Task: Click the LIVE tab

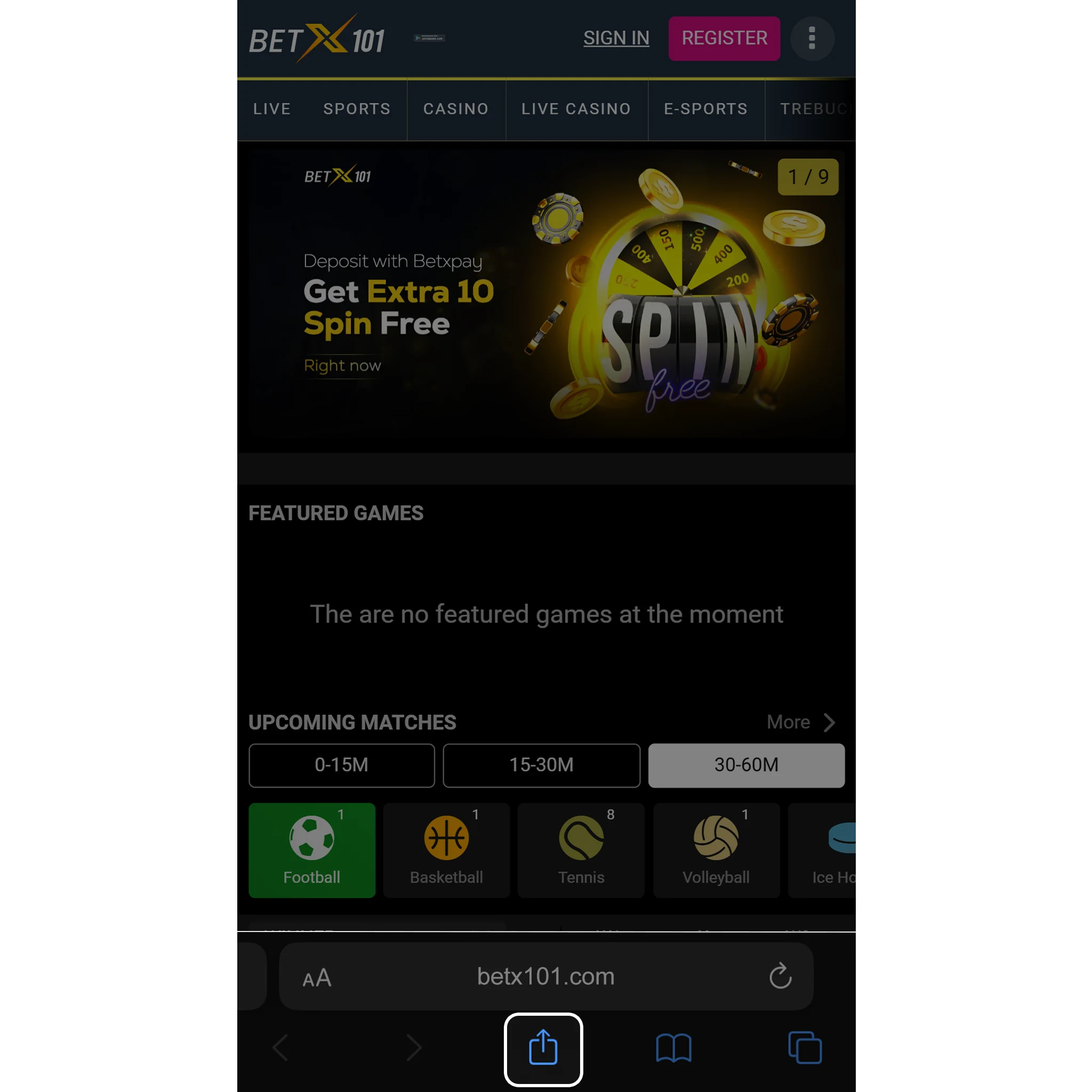Action: pos(272,108)
